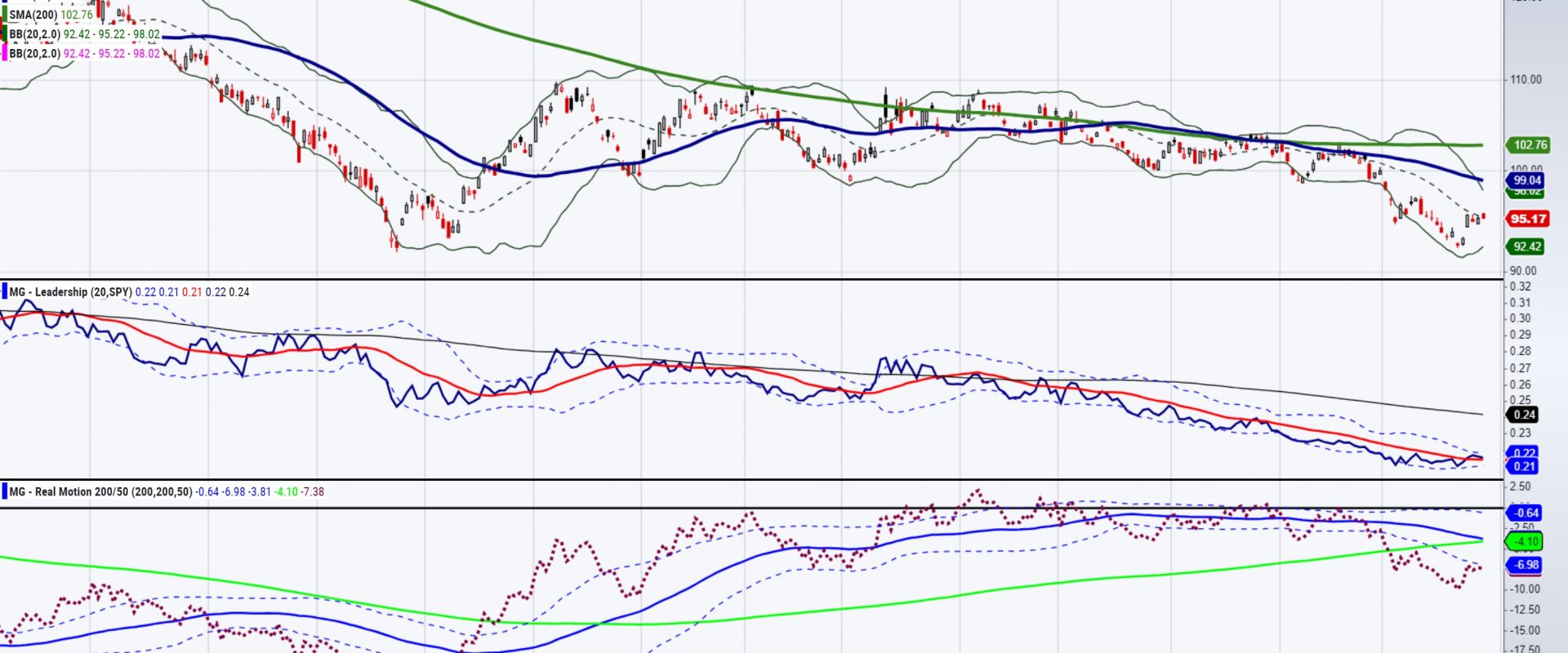The image size is (1568, 653).
Task: Click the 0.32 leadership axis label
Action: click(1521, 287)
